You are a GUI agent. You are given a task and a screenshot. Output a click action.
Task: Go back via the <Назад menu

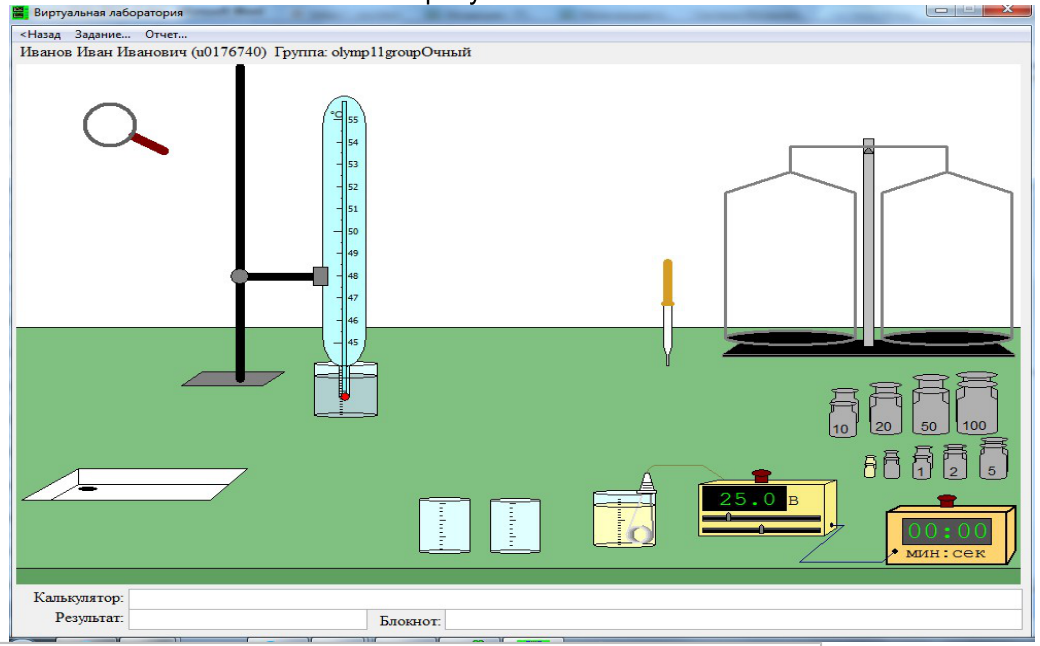[x=40, y=34]
